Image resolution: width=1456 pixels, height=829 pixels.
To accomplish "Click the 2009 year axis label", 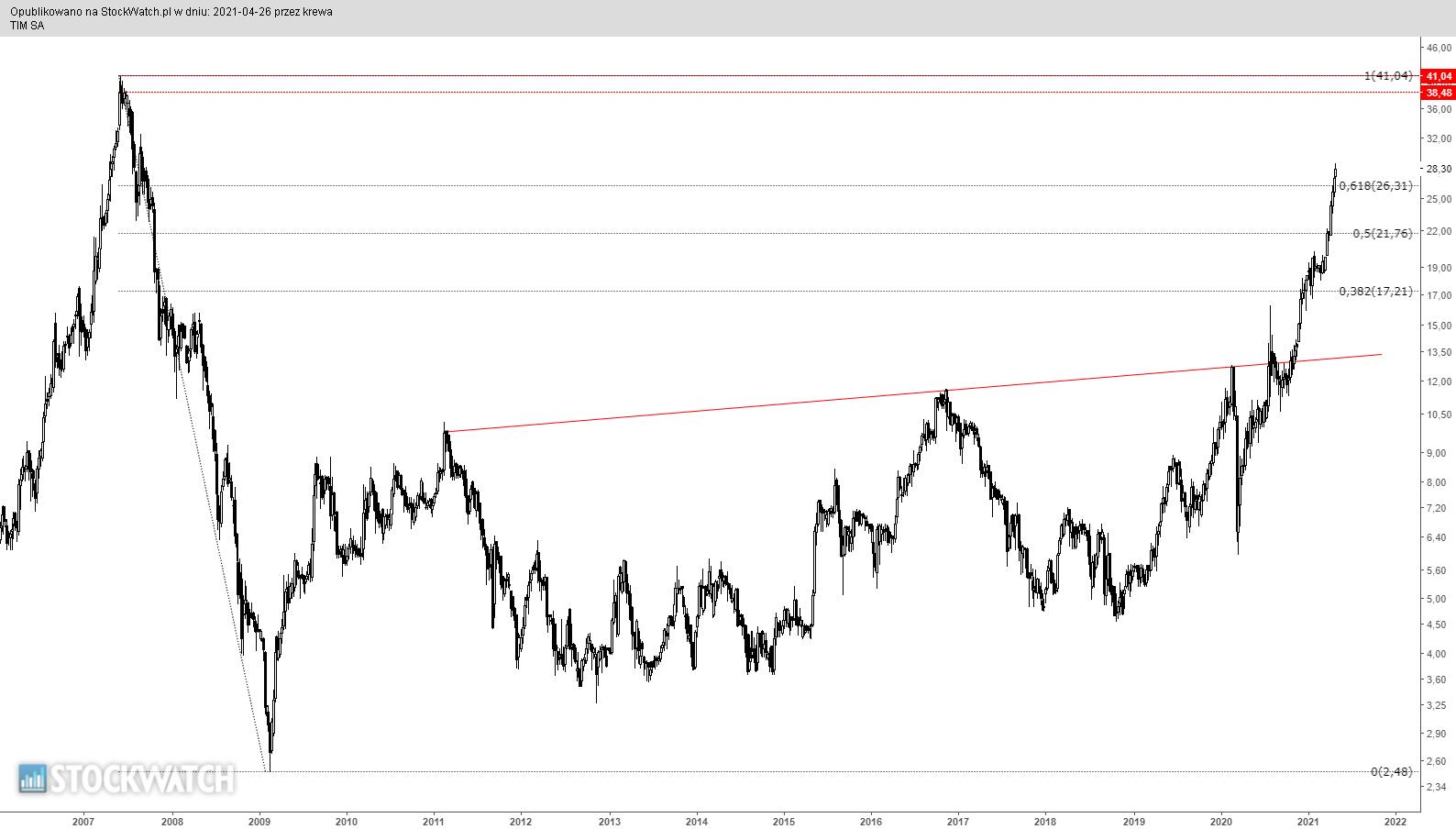I will click(x=259, y=822).
